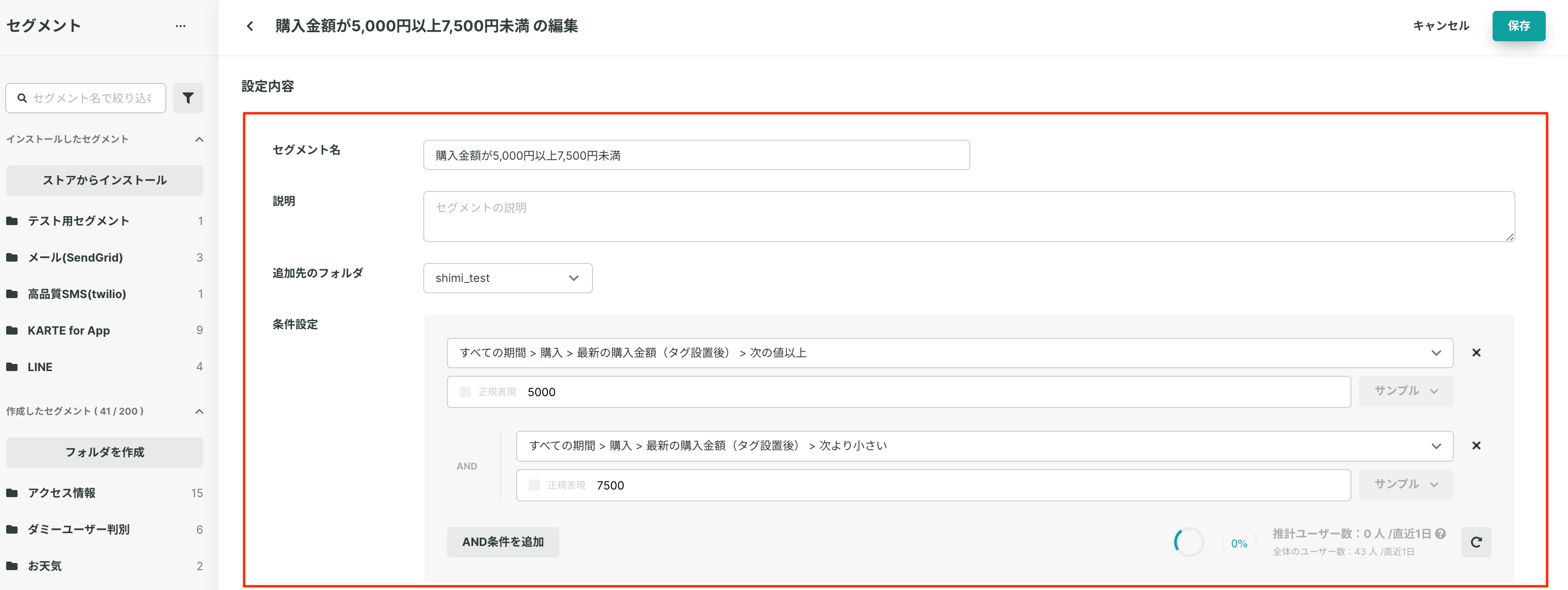Image resolution: width=1568 pixels, height=590 pixels.
Task: Collapse the 作成したセグメント section
Action: tap(199, 411)
